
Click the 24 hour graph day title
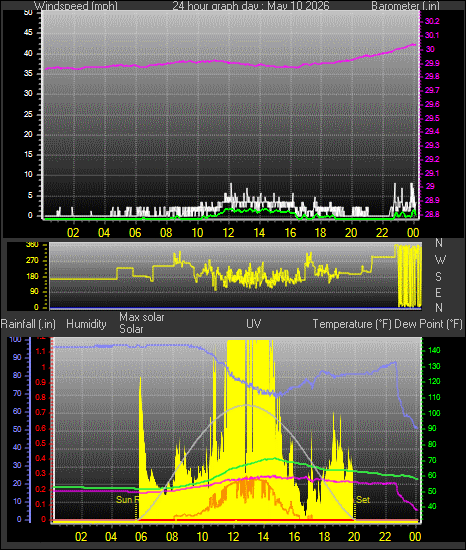tap(251, 6)
